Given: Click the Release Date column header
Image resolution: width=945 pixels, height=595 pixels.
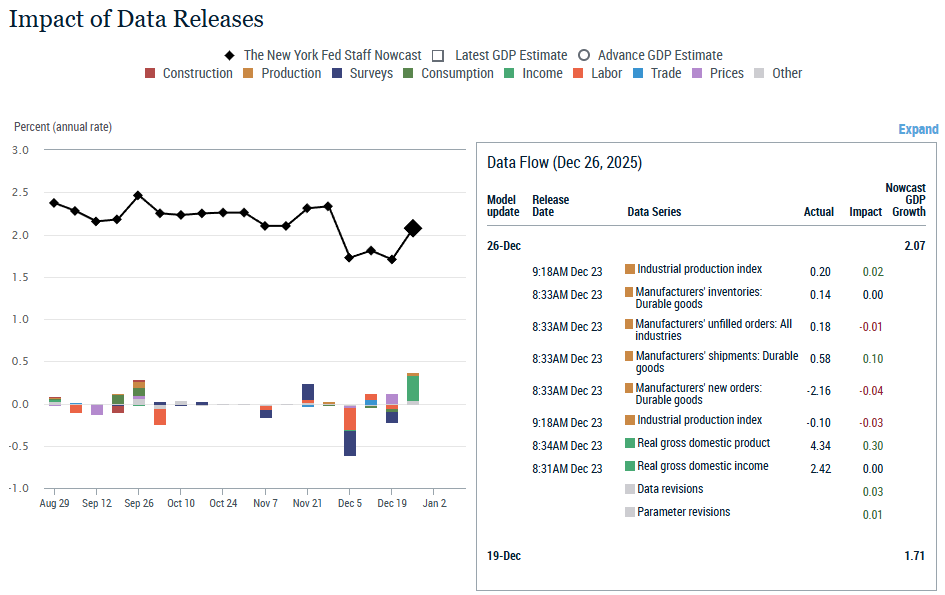Looking at the screenshot, I should [550, 205].
